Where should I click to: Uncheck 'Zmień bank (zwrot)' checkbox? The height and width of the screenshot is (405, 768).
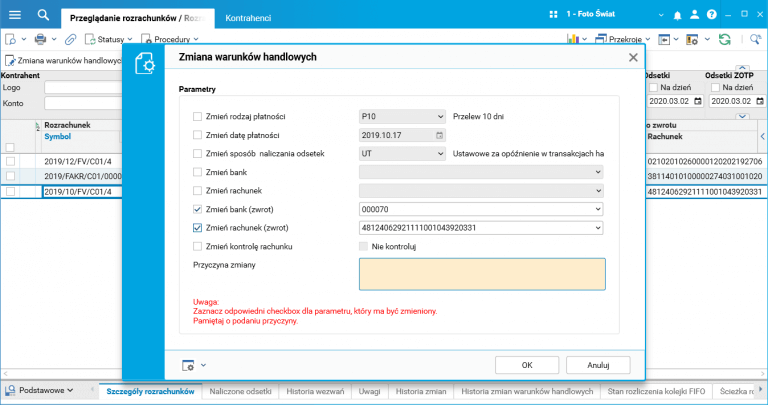[x=198, y=208]
